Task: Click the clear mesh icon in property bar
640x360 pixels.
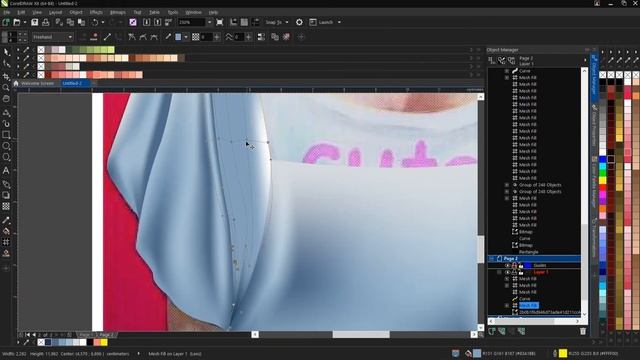Action: [287, 37]
